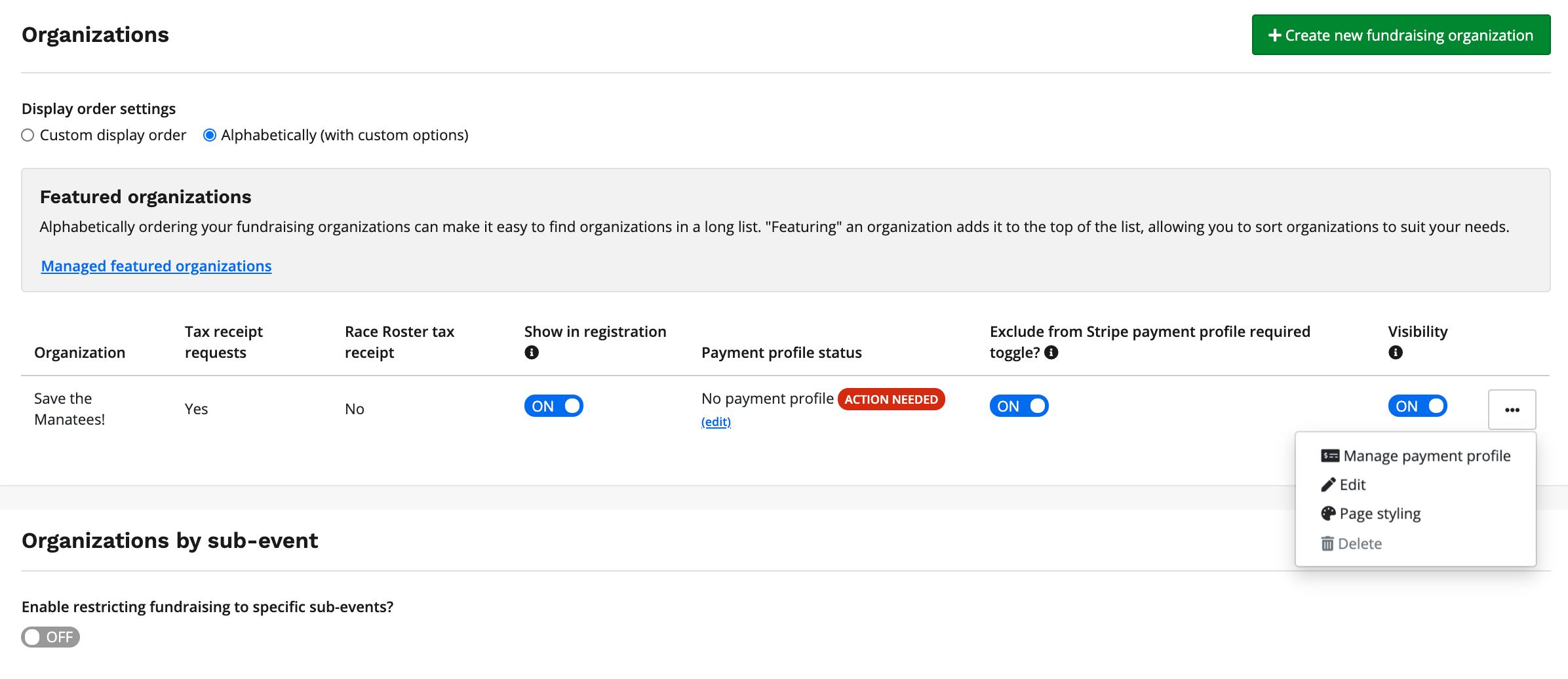Screen dimensions: 1568x679
Task: Click the palette icon beside Page styling
Action: click(1328, 513)
